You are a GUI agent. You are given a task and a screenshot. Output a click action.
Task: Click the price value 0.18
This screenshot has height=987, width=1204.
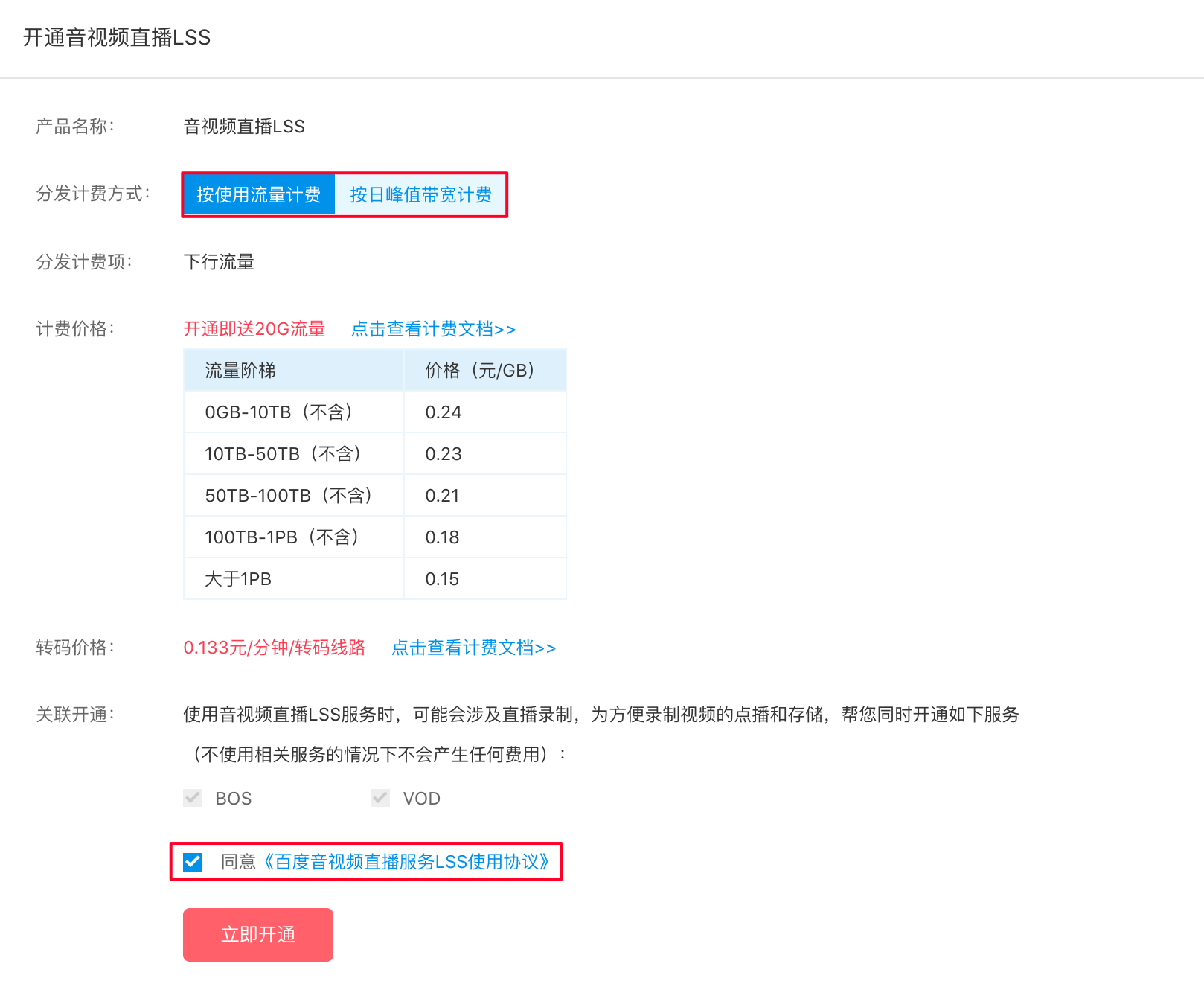[x=443, y=537]
